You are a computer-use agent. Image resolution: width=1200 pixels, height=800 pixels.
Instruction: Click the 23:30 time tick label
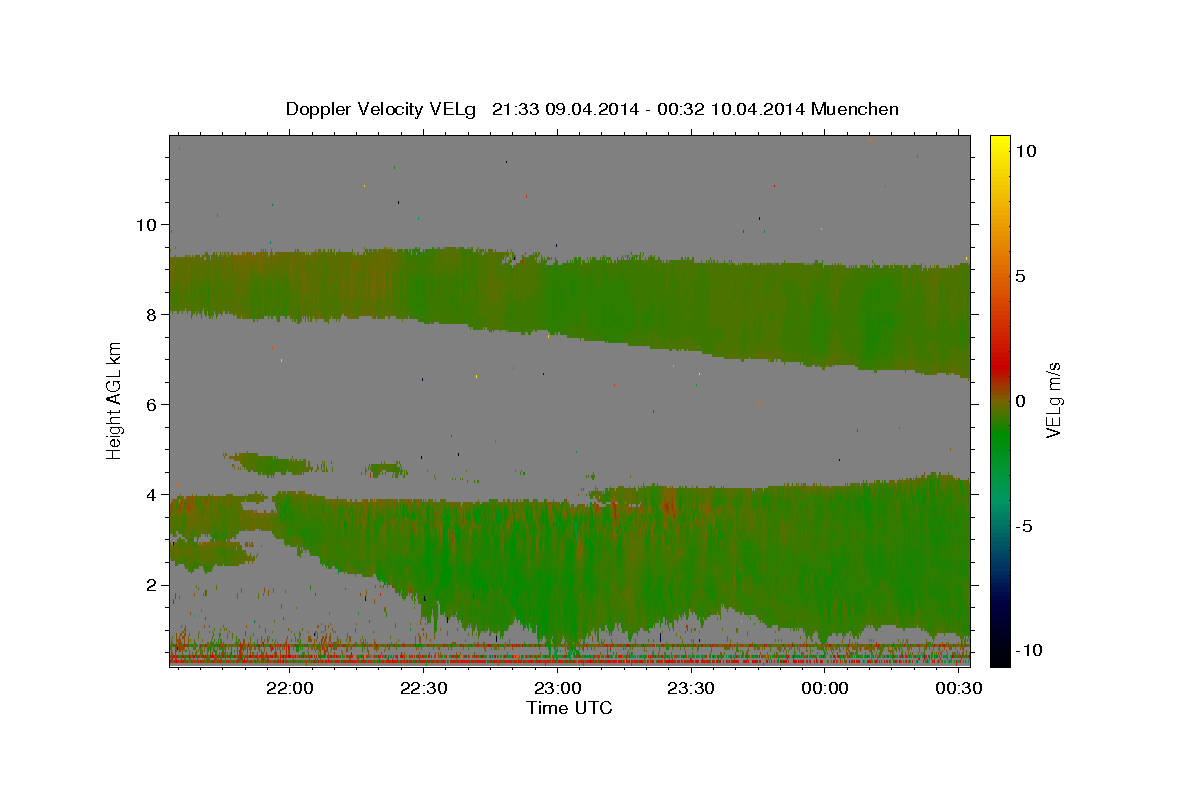coord(691,689)
